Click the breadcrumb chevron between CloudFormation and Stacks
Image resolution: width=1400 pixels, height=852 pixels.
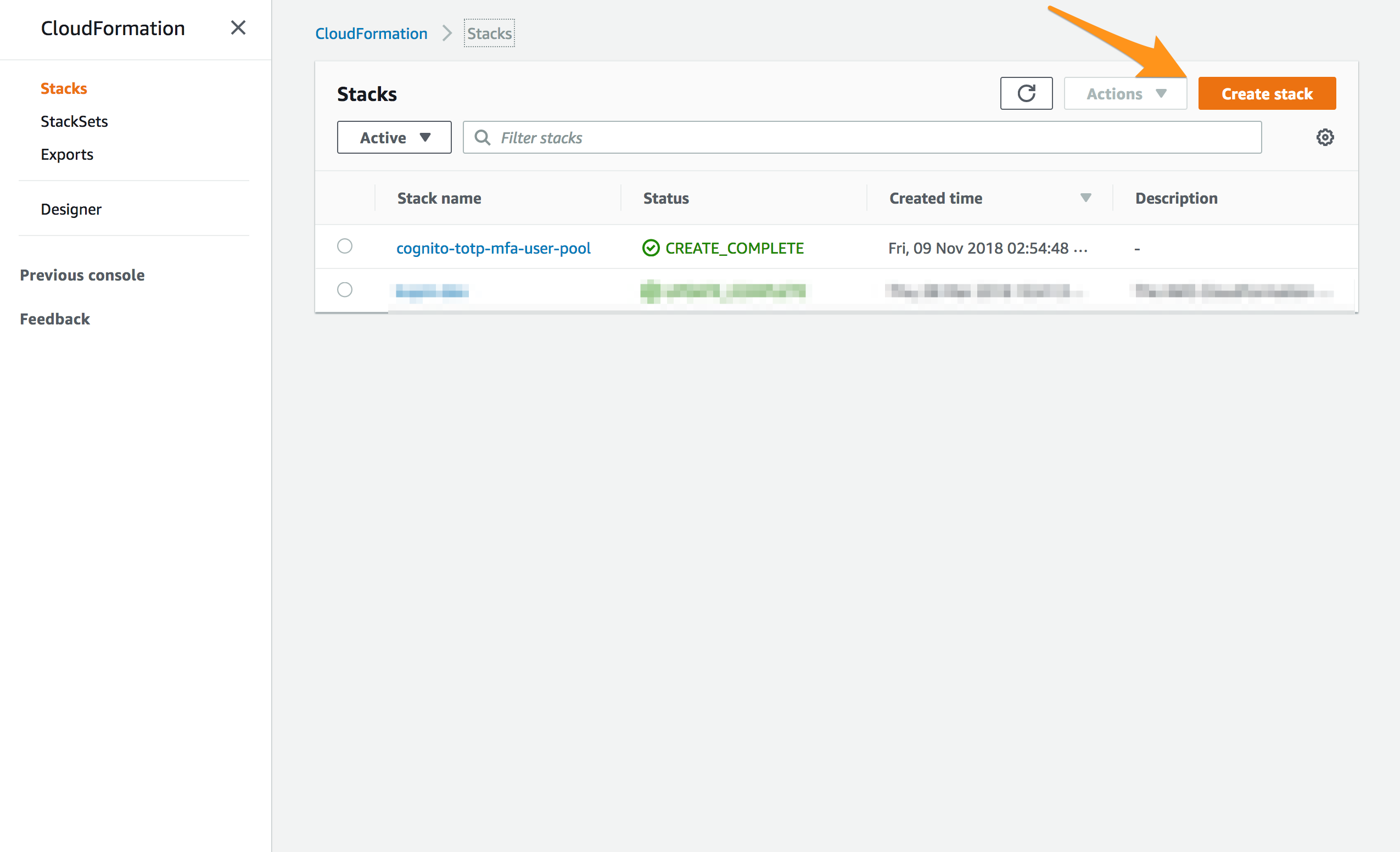[447, 33]
